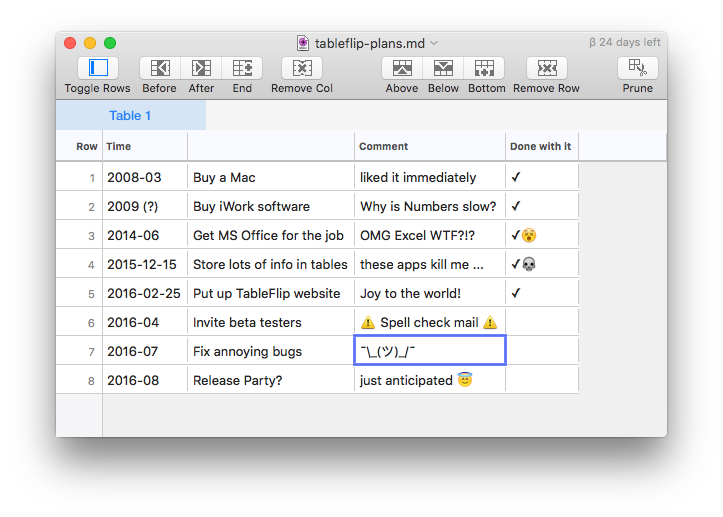Click Why is Numbers slow? comment
Viewport: 723px width, 517px height.
point(430,207)
